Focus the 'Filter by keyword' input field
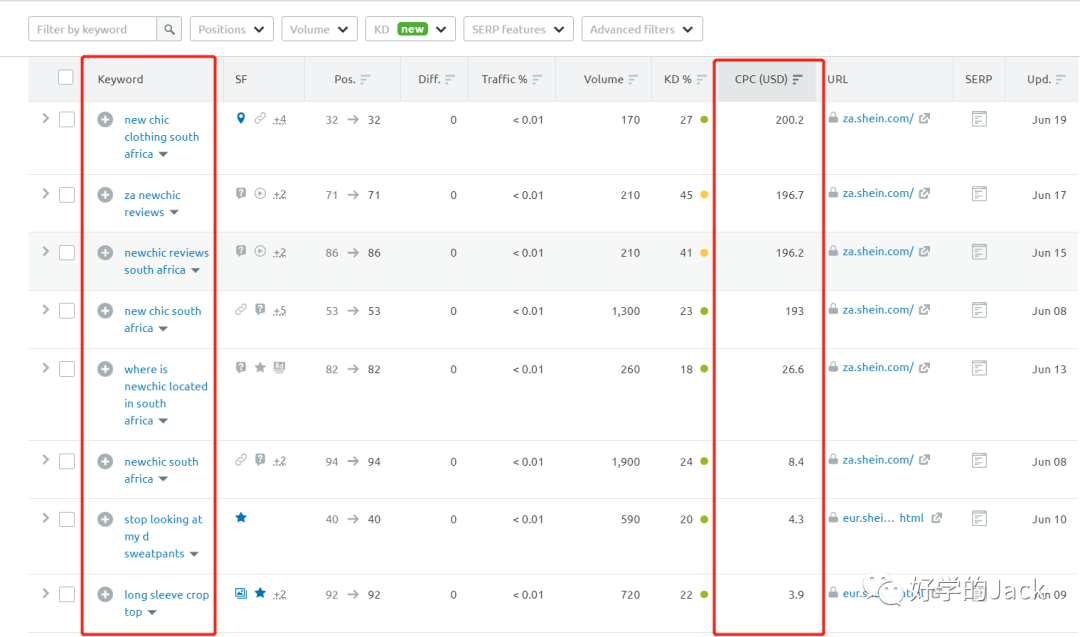Screen dimensions: 1080x637 (x=92, y=29)
